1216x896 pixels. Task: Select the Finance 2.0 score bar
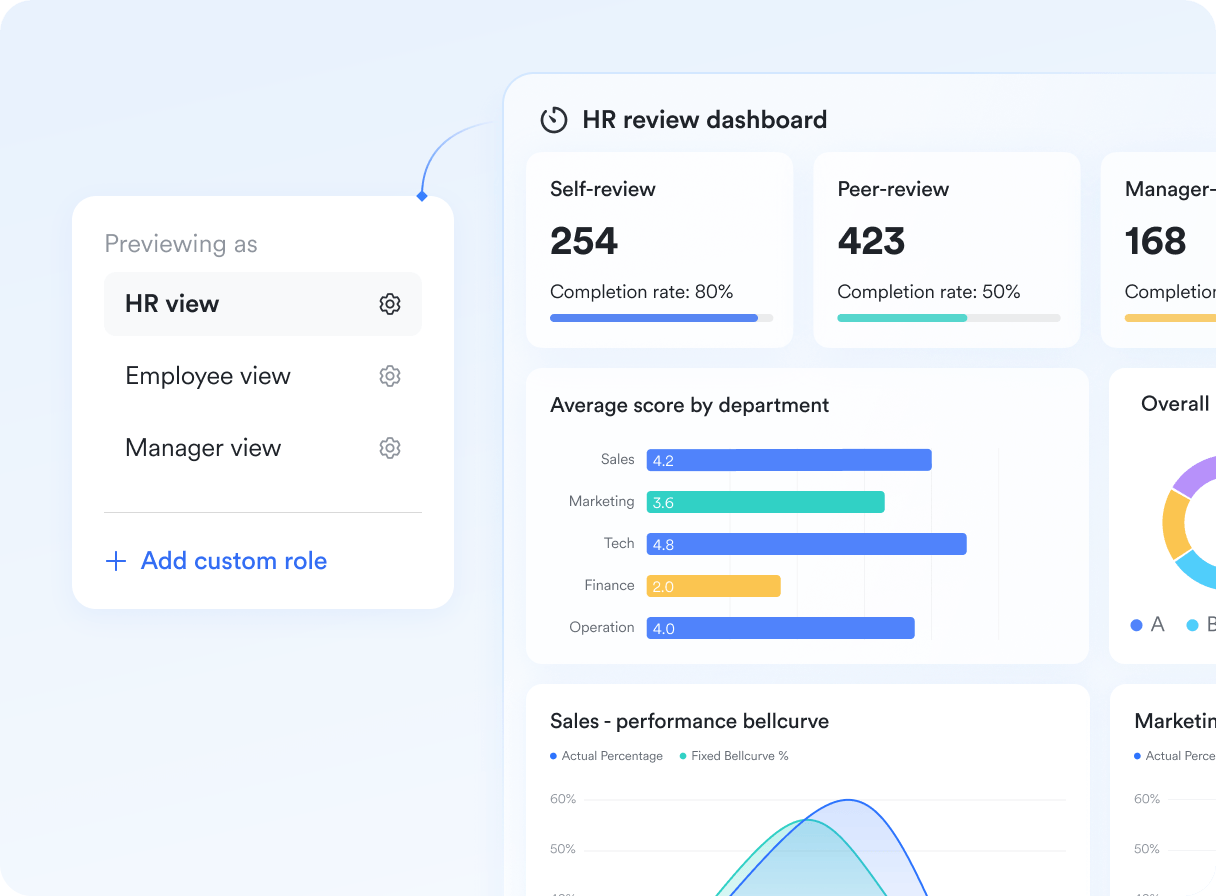(x=714, y=586)
